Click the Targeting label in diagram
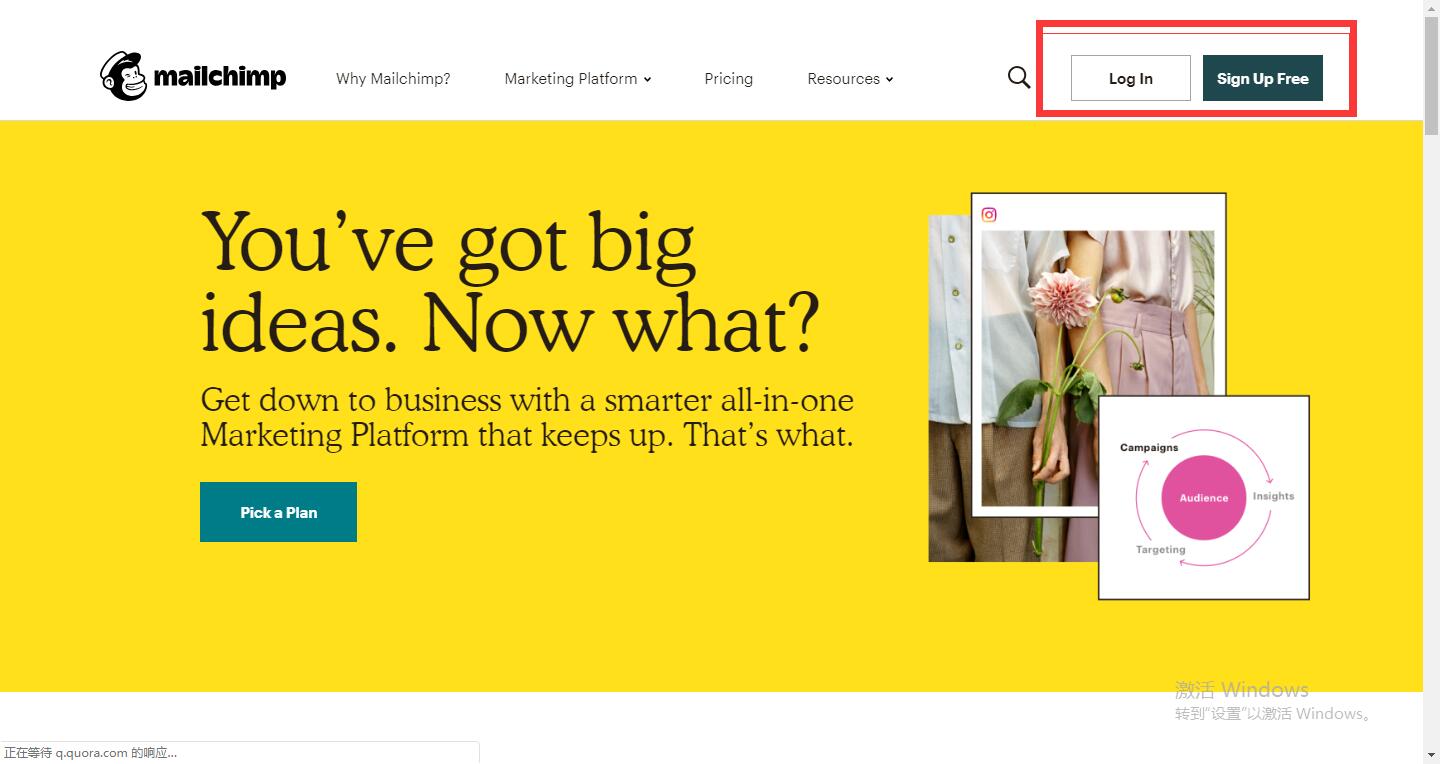 [1160, 549]
